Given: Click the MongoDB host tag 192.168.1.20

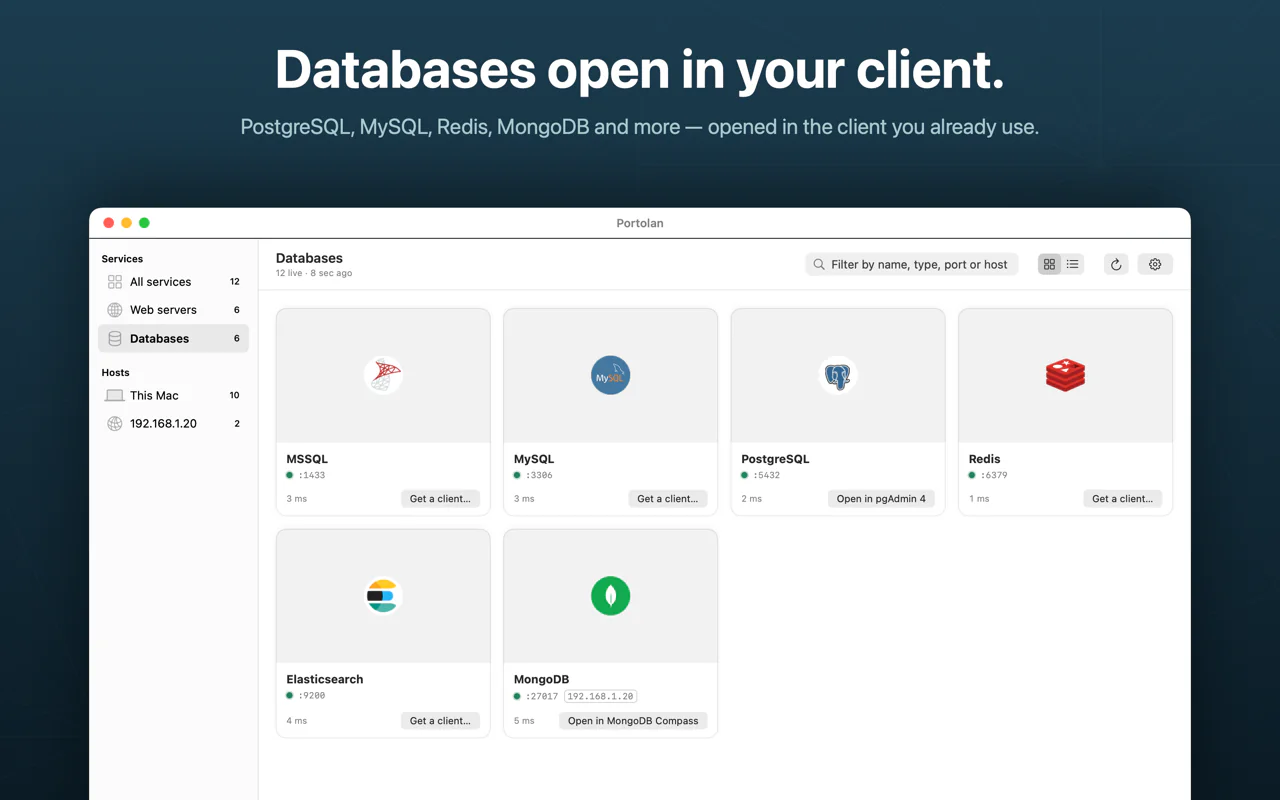Looking at the screenshot, I should coord(601,696).
